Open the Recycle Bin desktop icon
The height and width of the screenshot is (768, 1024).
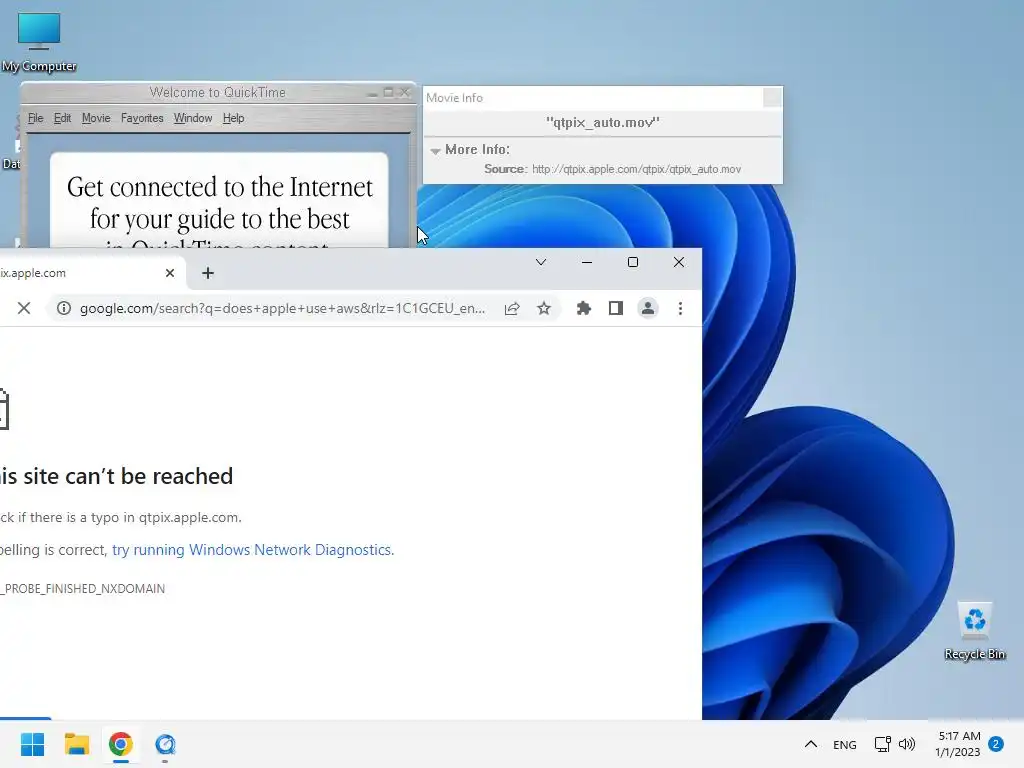pos(974,631)
